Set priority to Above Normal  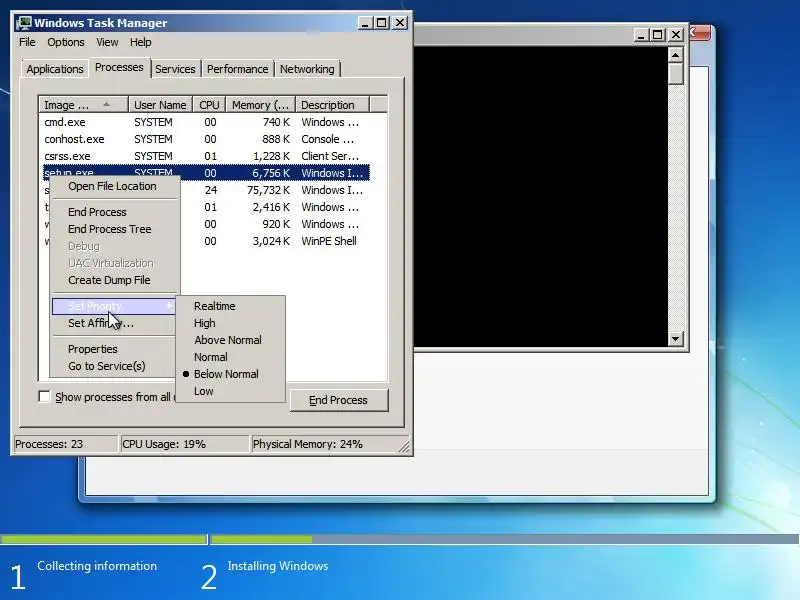(x=230, y=340)
